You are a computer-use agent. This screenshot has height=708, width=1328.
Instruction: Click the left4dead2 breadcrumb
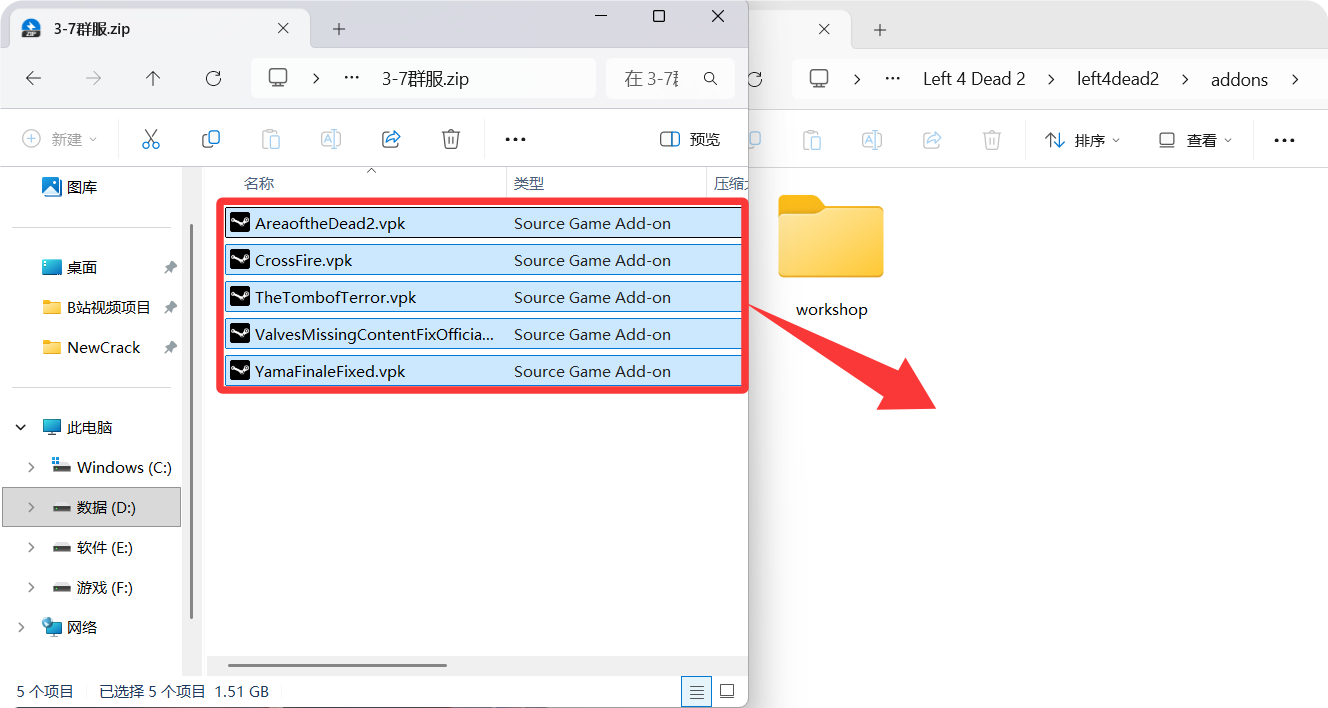click(x=1117, y=79)
